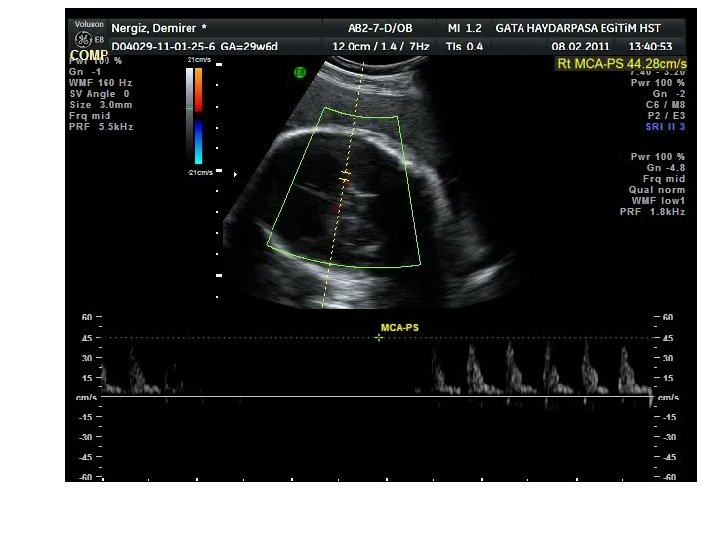Click the Rt MCA-PS 44.28cm/s measurement result

tap(621, 63)
